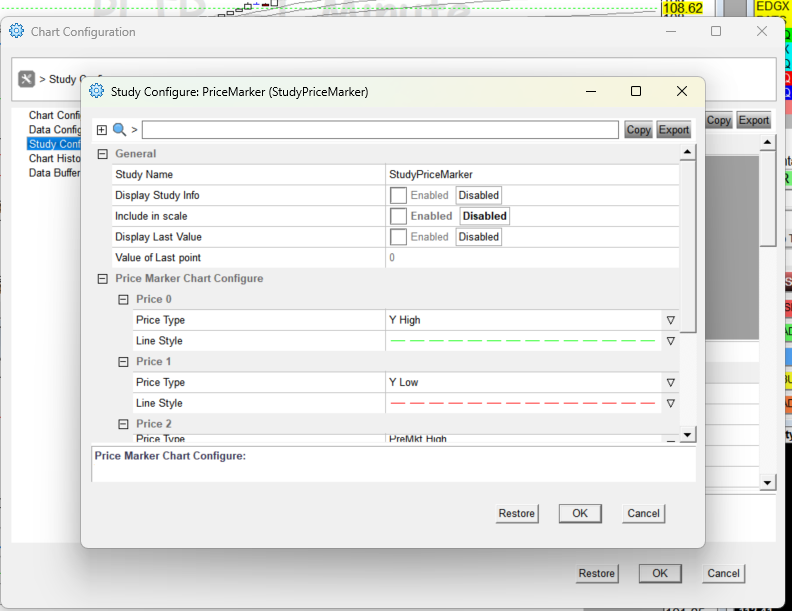The height and width of the screenshot is (611, 792).
Task: Click Export button in Chart Configuration window
Action: (x=754, y=120)
